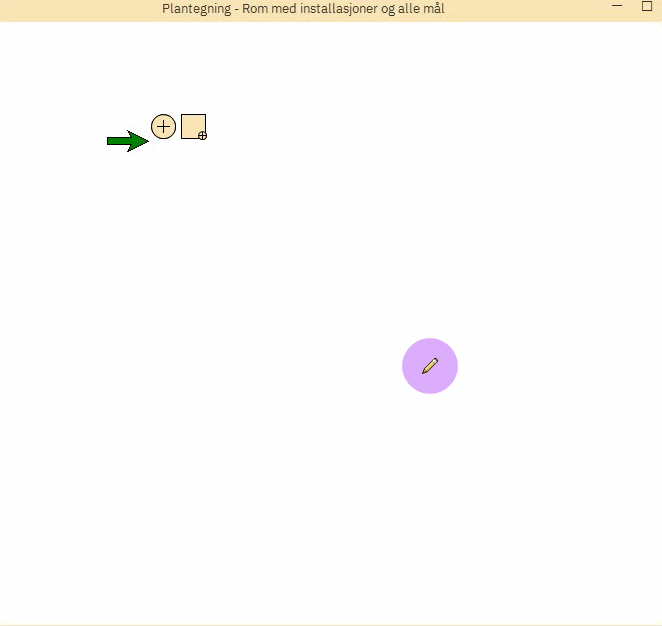The width and height of the screenshot is (662, 626).
Task: Add a point using the round plus button
Action: click(x=163, y=126)
